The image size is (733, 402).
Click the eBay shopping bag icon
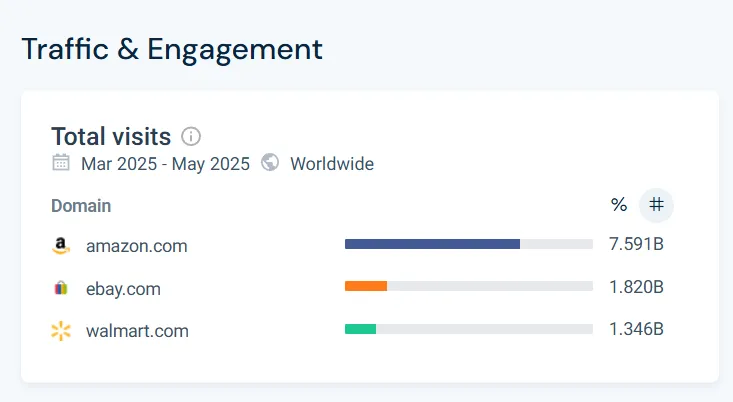point(61,289)
